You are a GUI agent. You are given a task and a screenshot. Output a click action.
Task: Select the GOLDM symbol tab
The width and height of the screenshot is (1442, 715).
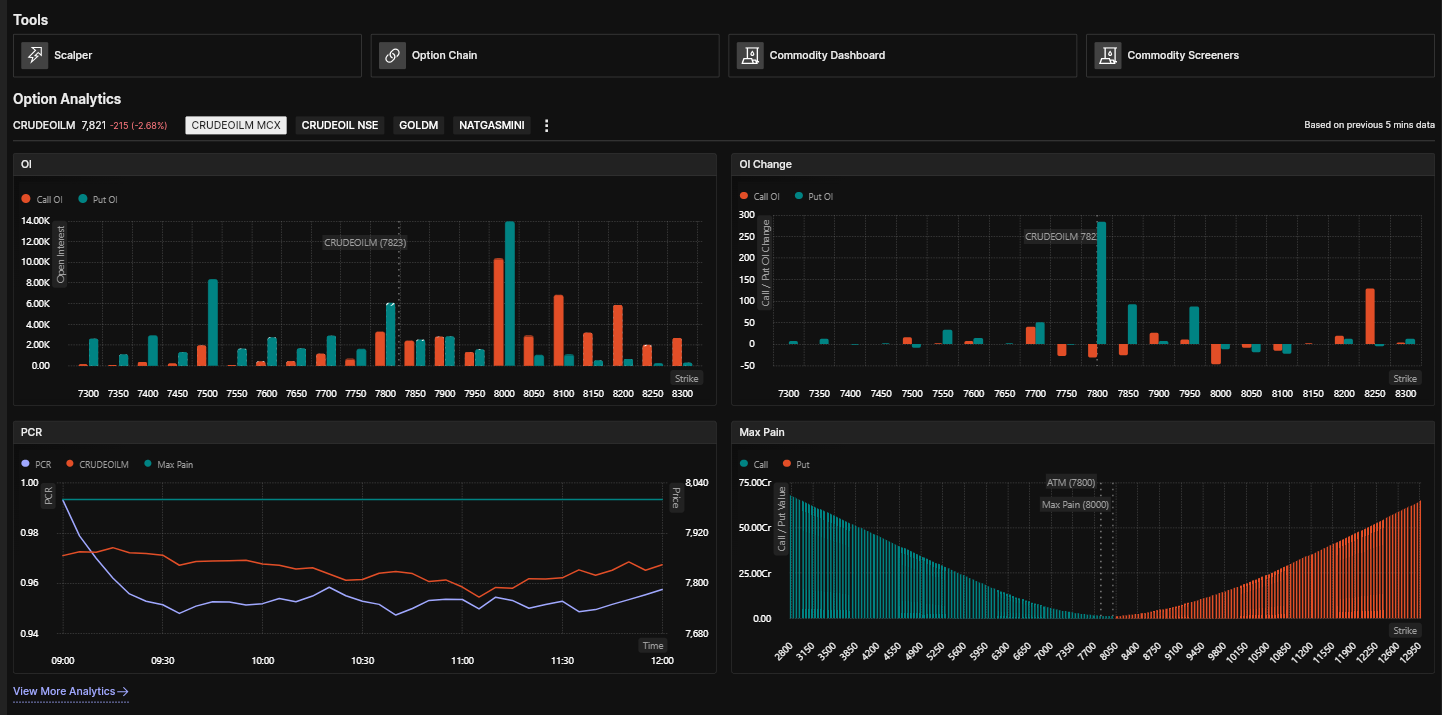tap(419, 126)
